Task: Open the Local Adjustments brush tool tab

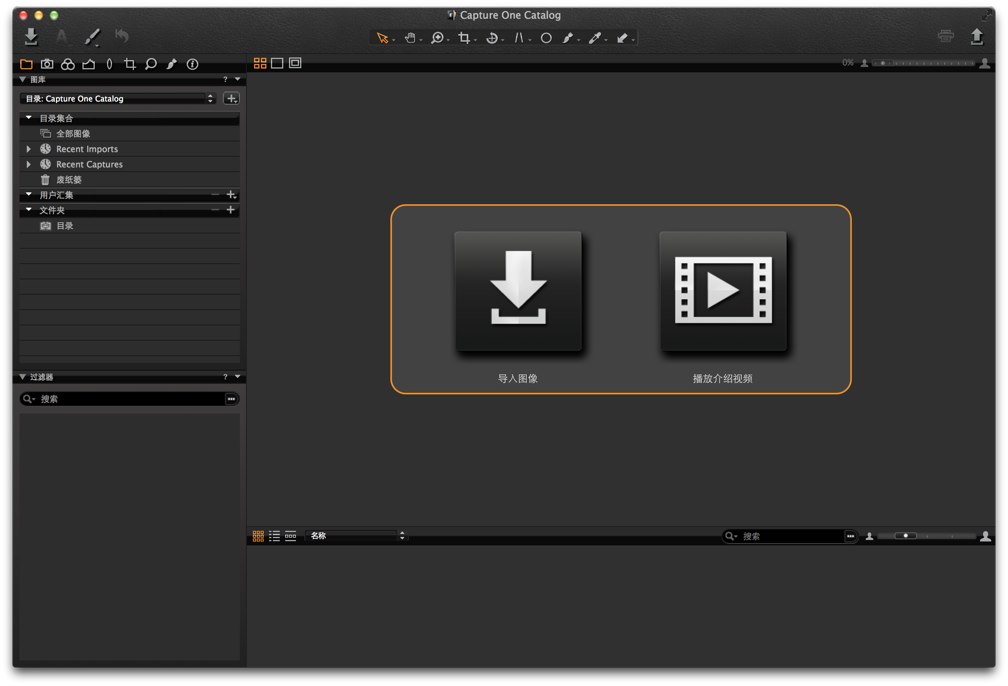Action: 172,64
